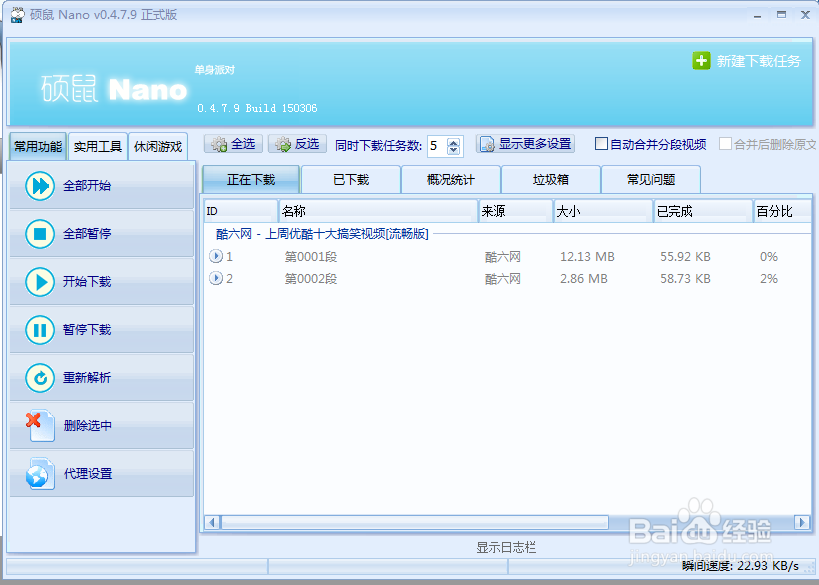Open 正在下载 tab

tap(251, 180)
